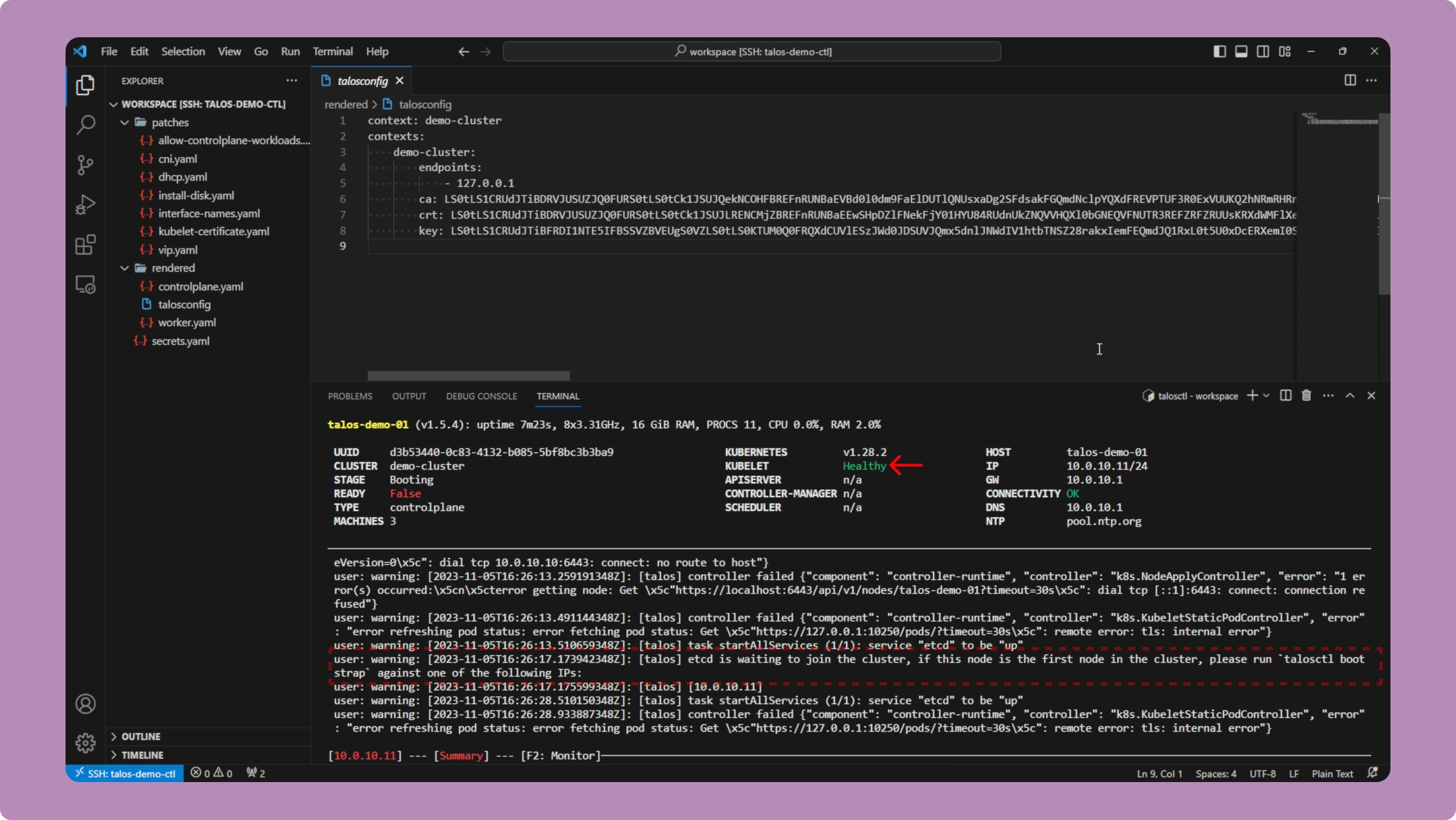Kill the terminal with trash icon
Image resolution: width=1456 pixels, height=820 pixels.
[1306, 396]
